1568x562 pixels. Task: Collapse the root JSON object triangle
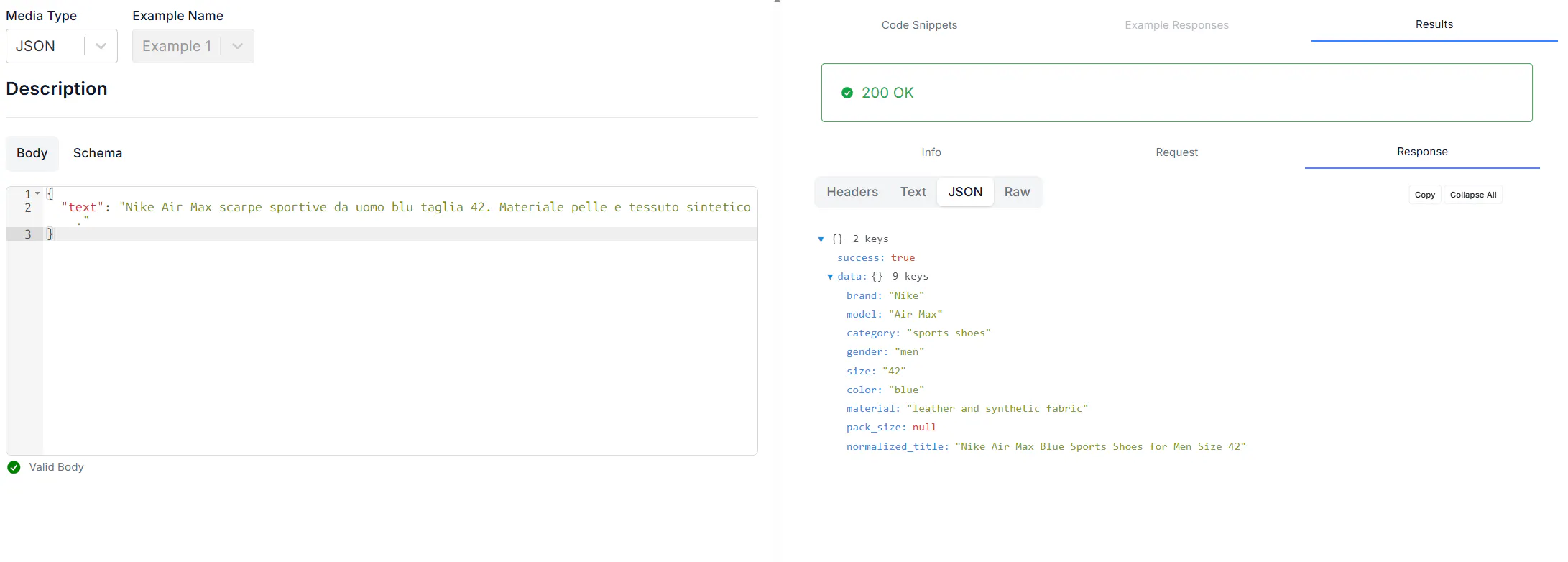click(821, 239)
